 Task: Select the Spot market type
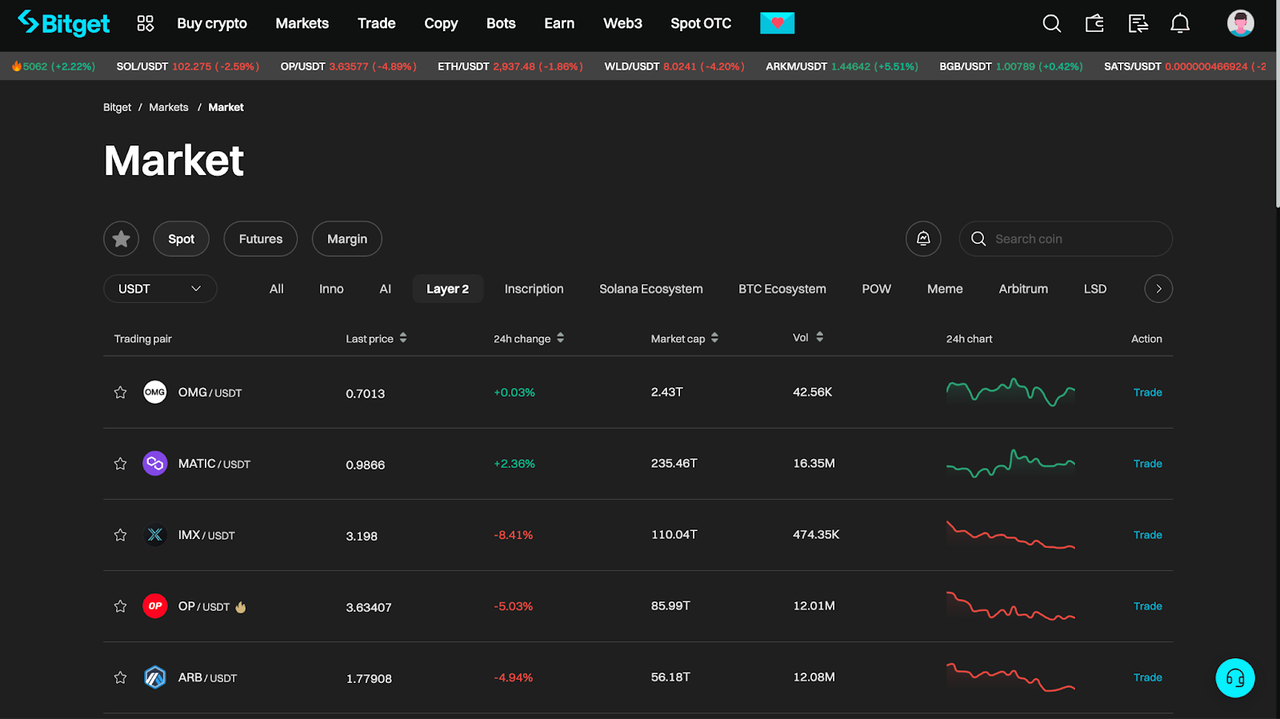tap(181, 239)
